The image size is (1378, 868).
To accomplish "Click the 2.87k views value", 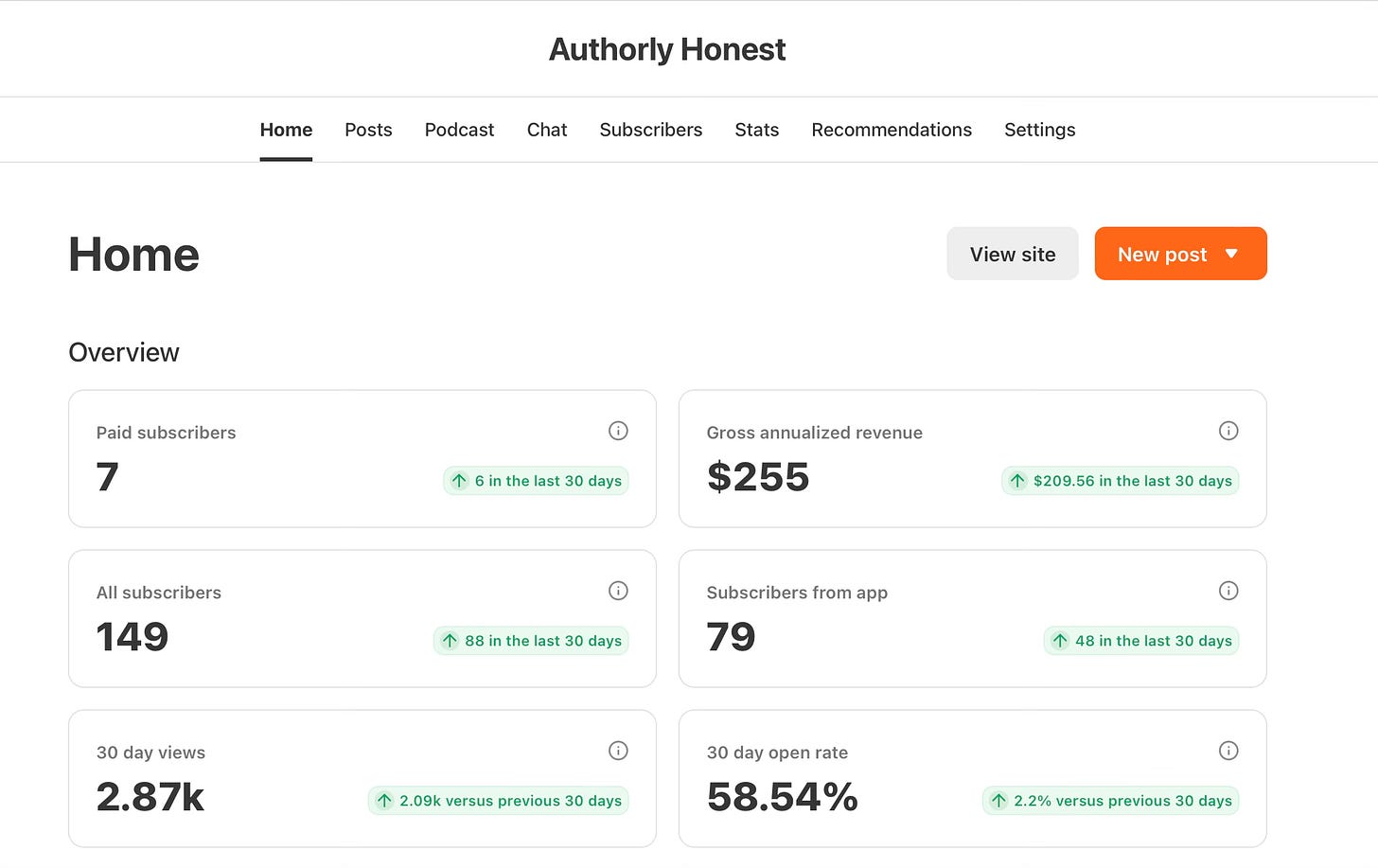I will (150, 797).
